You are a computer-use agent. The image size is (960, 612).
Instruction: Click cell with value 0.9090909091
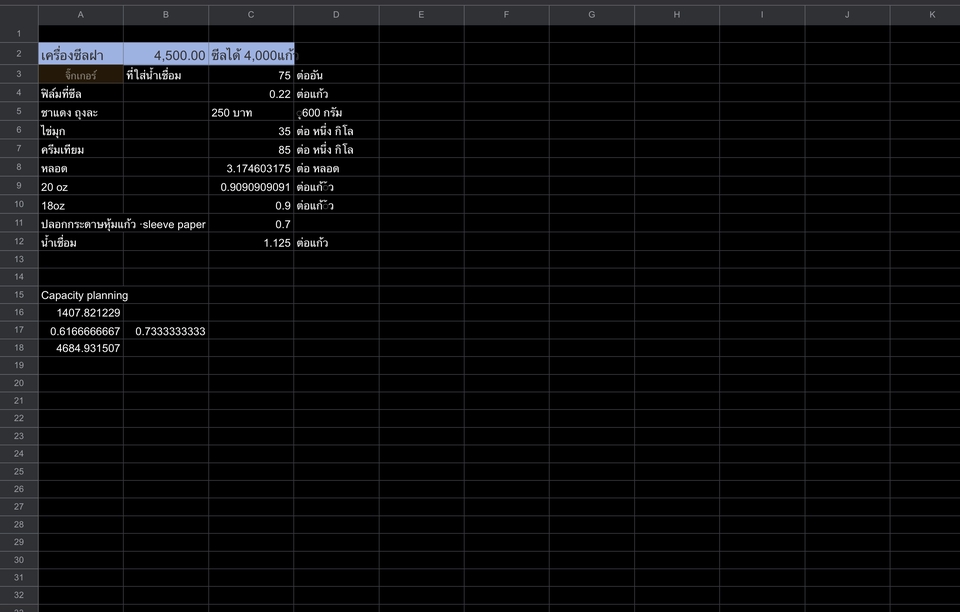[x=251, y=187]
